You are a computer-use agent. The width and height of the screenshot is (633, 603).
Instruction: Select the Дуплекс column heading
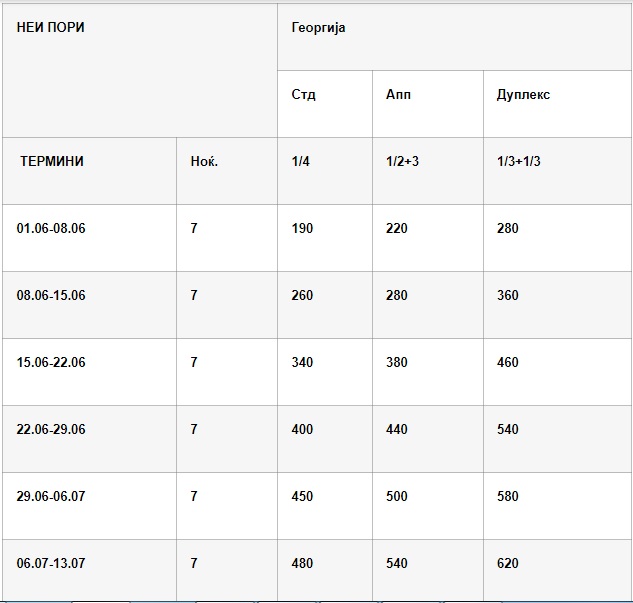(523, 95)
